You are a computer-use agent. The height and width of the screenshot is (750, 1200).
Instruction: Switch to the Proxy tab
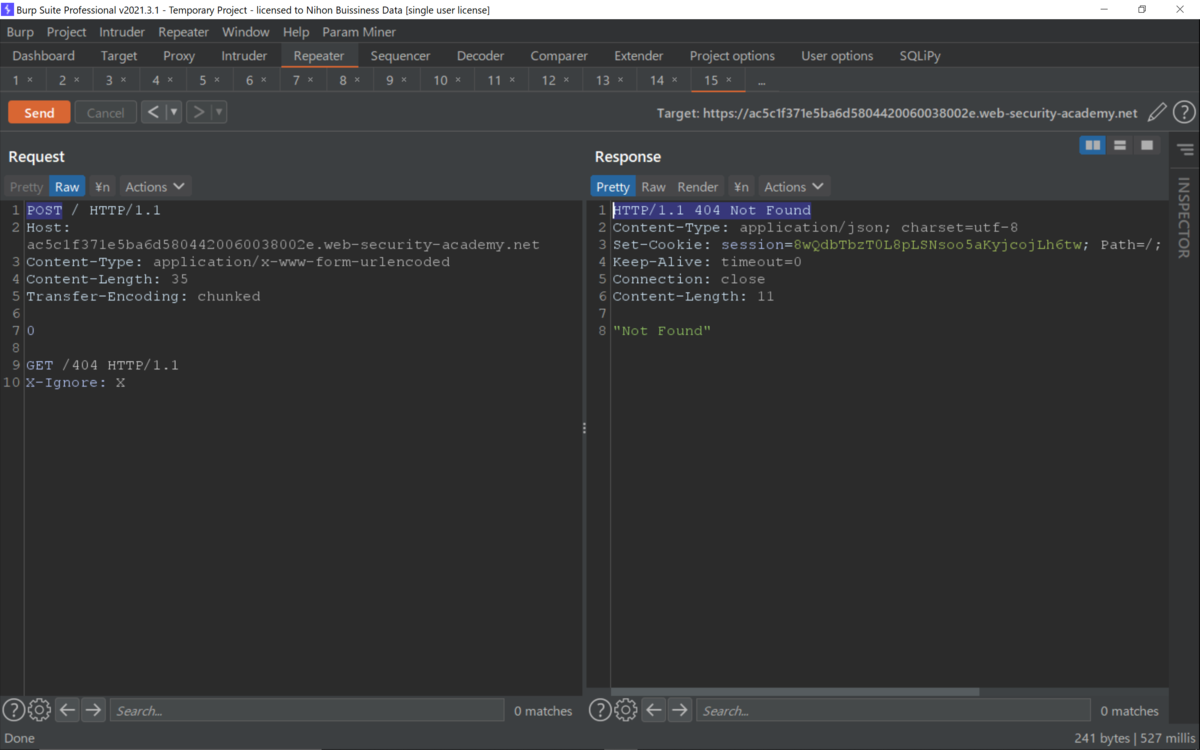coord(179,56)
